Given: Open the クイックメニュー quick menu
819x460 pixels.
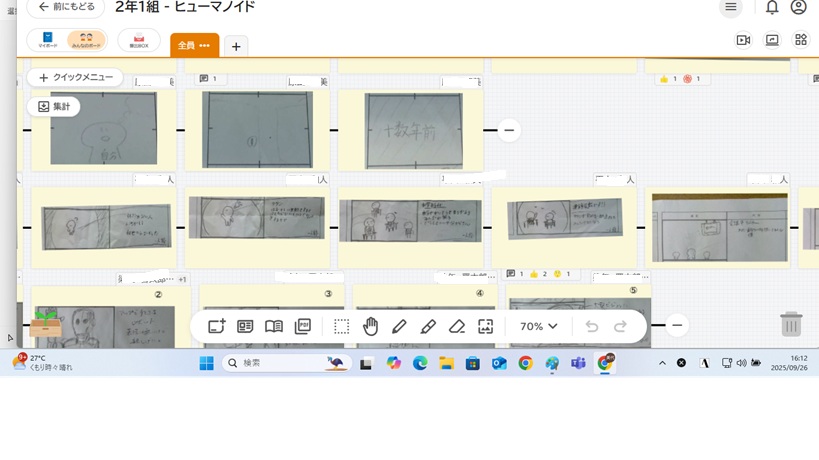Looking at the screenshot, I should click(75, 77).
